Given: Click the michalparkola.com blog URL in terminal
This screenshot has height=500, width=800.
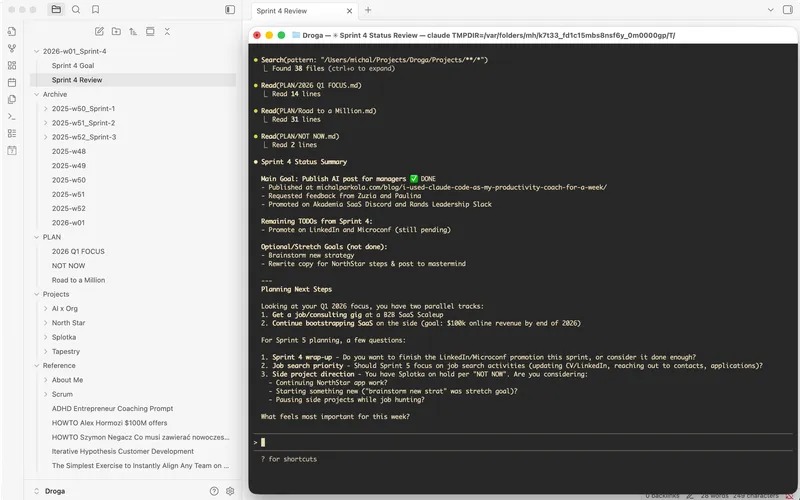Looking at the screenshot, I should [461, 187].
